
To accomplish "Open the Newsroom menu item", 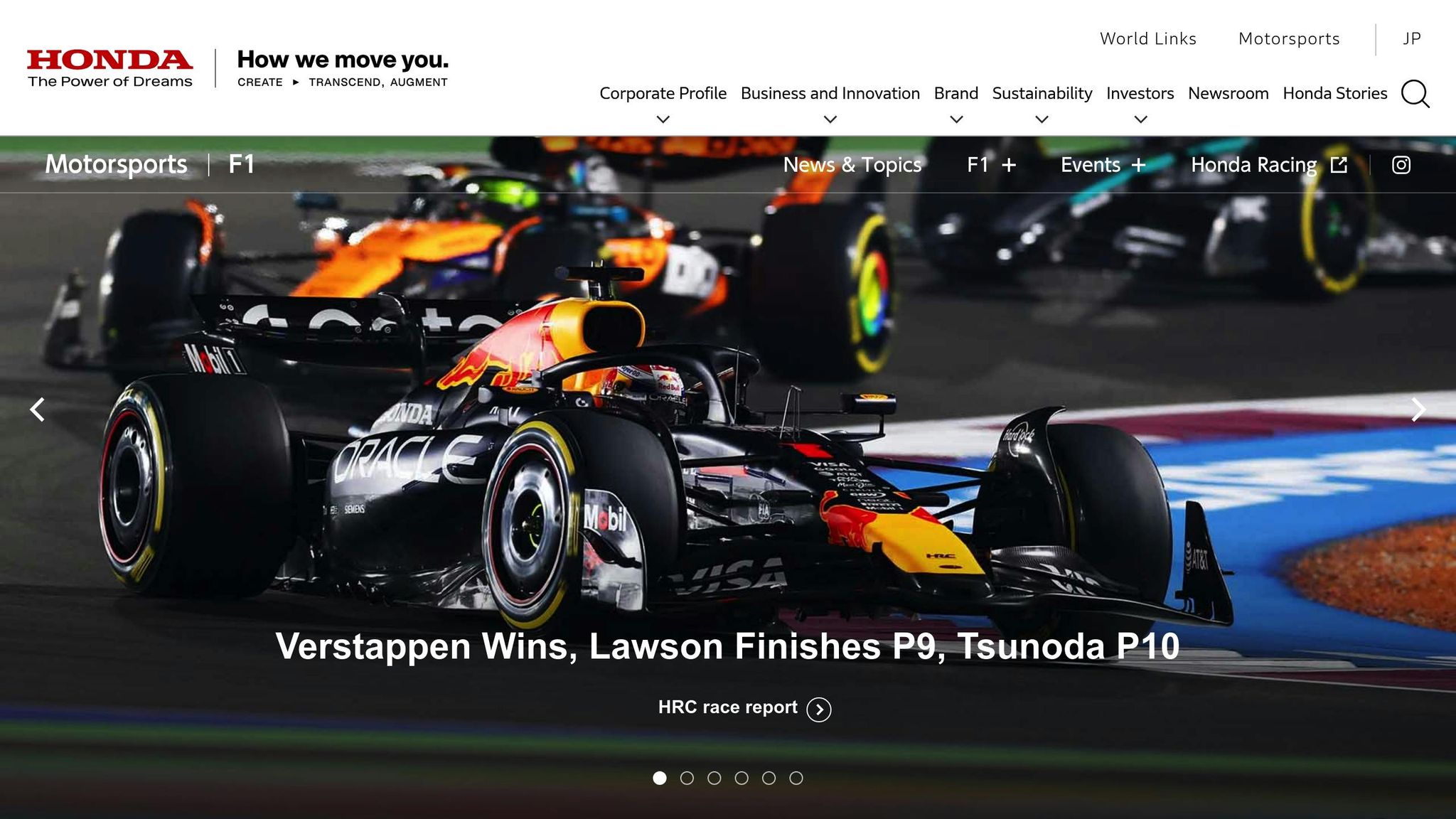I will pyautogui.click(x=1228, y=93).
